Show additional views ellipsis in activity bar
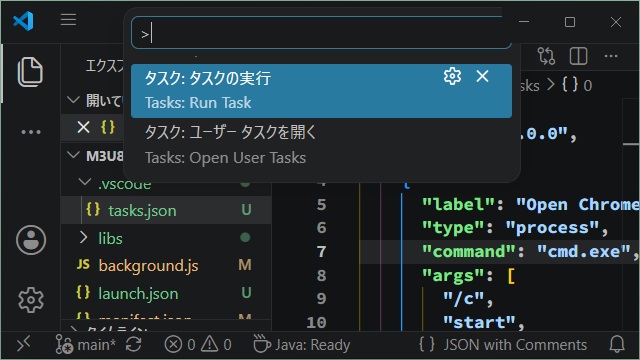This screenshot has width=640, height=360. [x=31, y=132]
